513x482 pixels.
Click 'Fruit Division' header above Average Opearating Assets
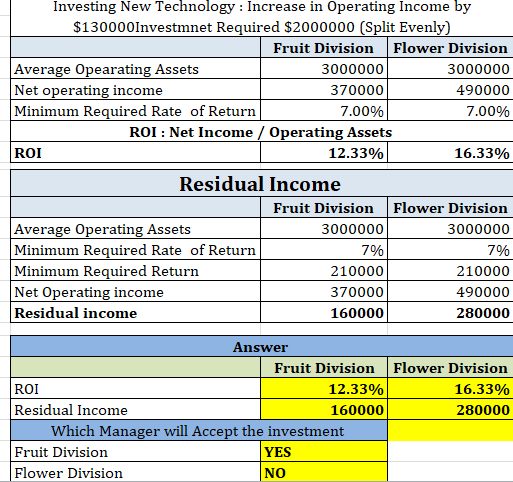[324, 47]
